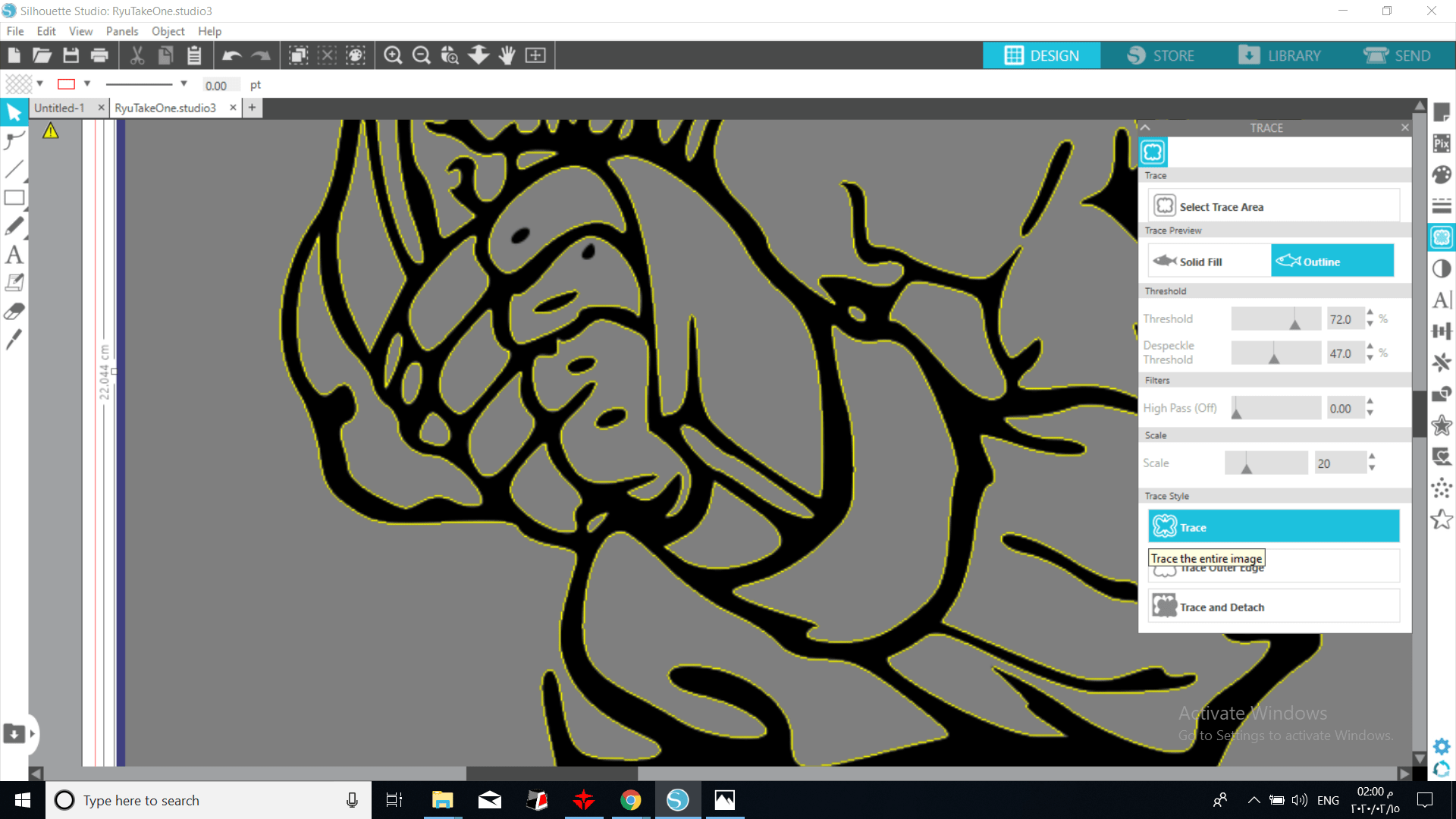Click the Trace and Detach button

click(1274, 607)
